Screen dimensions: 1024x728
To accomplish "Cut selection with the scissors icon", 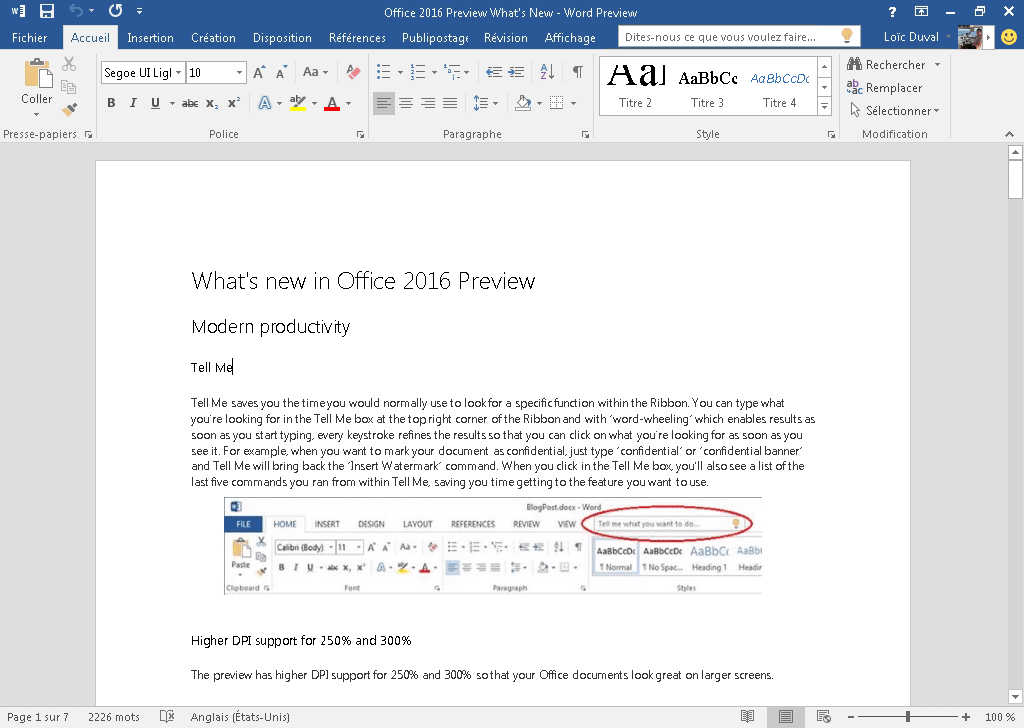I will [69, 64].
